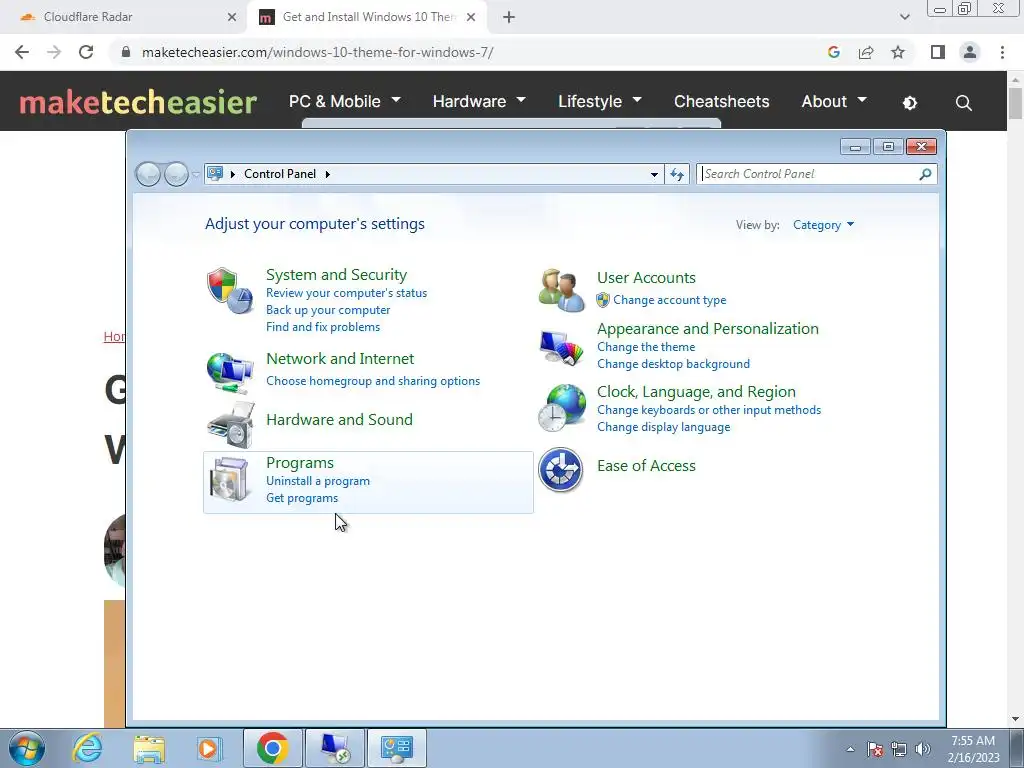Click the Control Panel refresh button
Viewport: 1024px width, 768px height.
(677, 174)
